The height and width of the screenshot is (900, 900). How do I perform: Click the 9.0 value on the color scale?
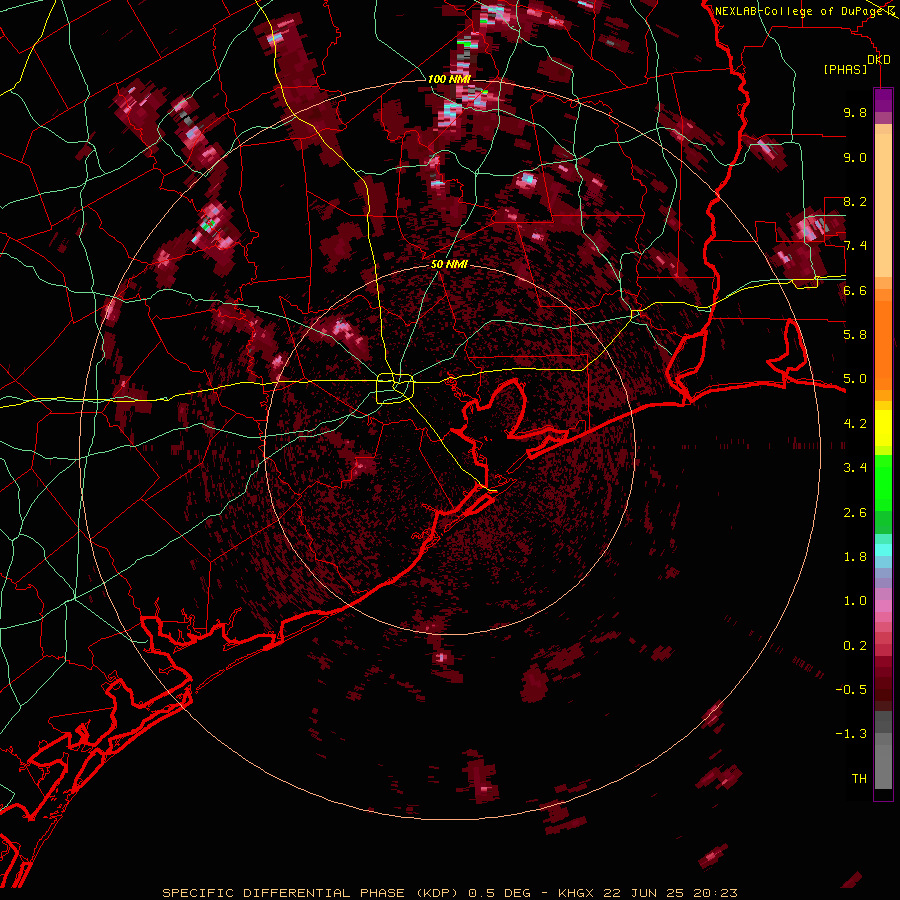point(855,157)
